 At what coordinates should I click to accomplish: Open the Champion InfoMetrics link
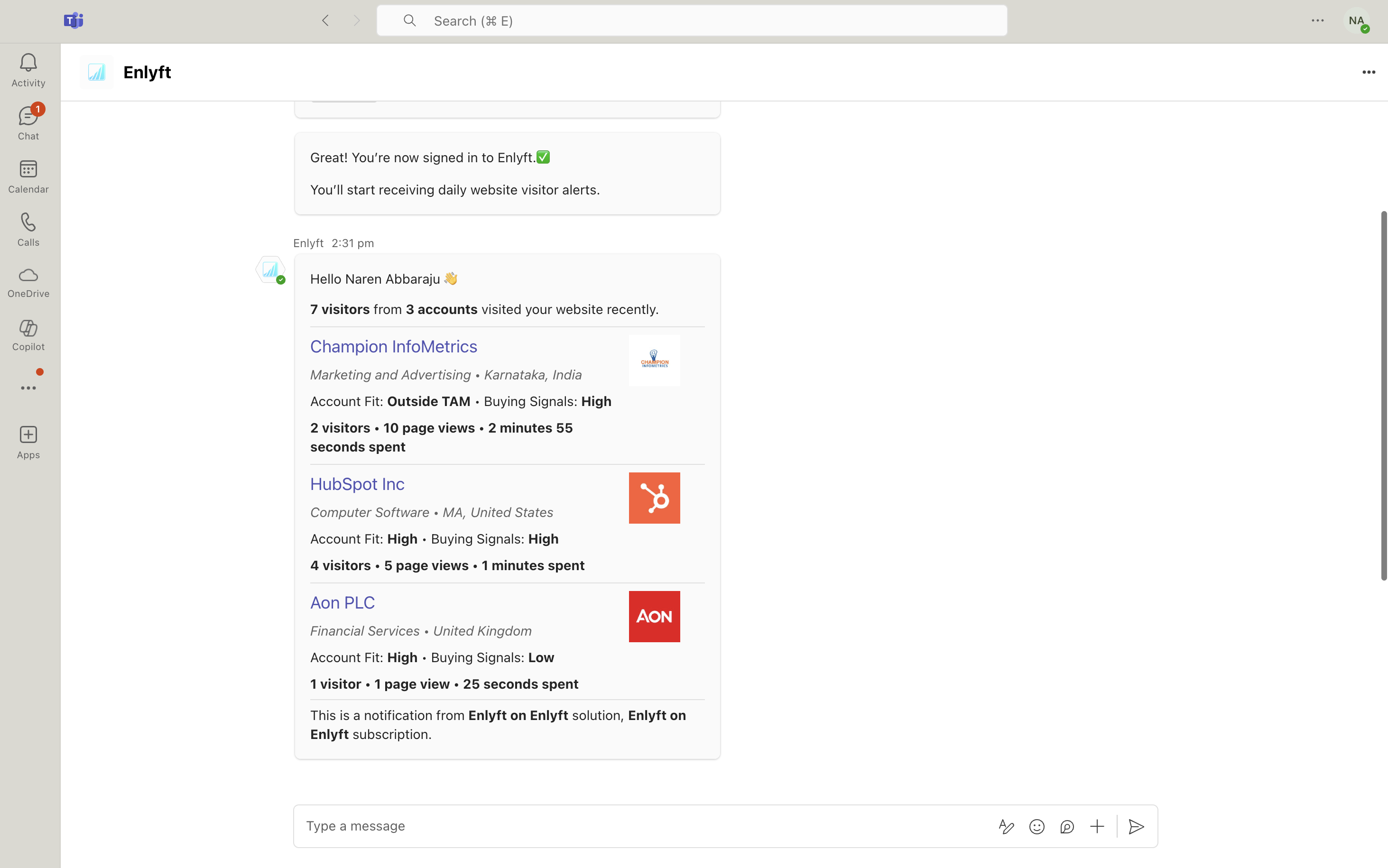[394, 347]
